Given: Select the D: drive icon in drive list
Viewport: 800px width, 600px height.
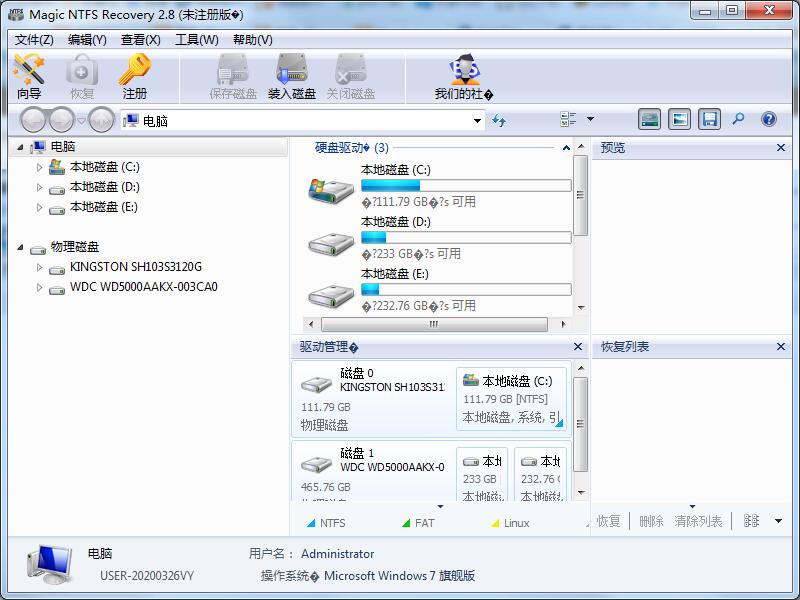Looking at the screenshot, I should [x=331, y=245].
